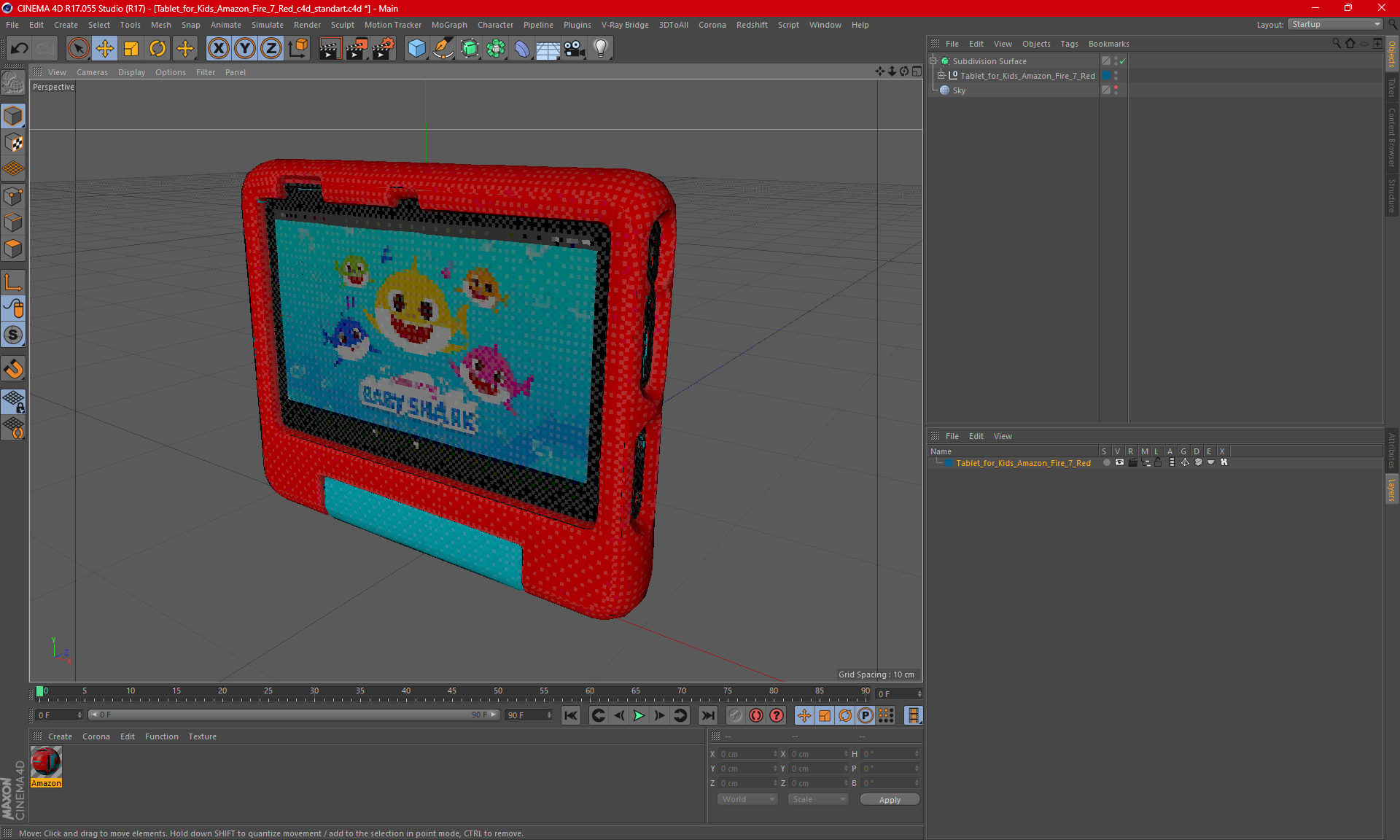The image size is (1400, 840).
Task: Enable Polygon mode in left sidebar
Action: click(x=13, y=249)
